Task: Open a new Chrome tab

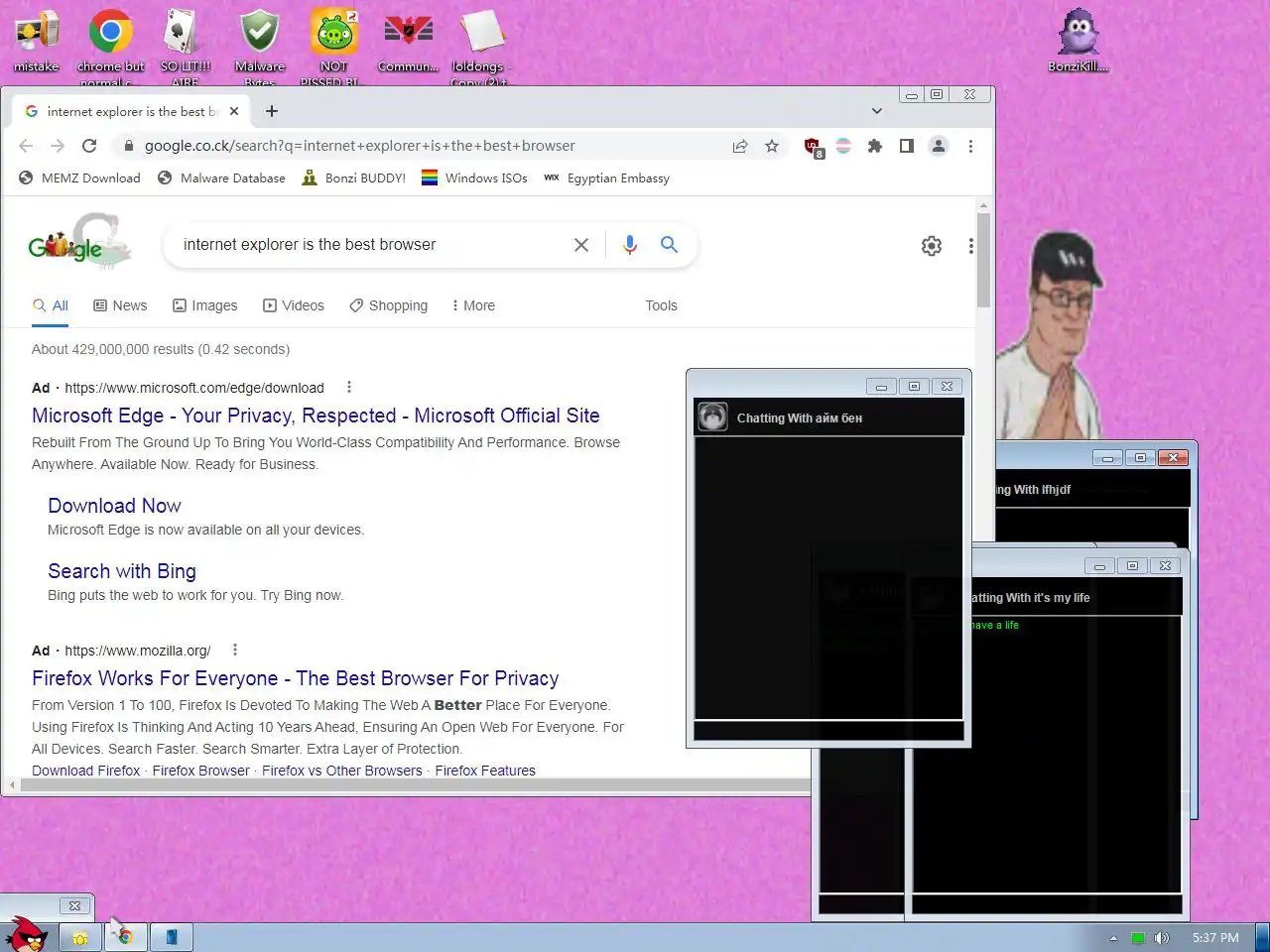Action: [x=272, y=111]
